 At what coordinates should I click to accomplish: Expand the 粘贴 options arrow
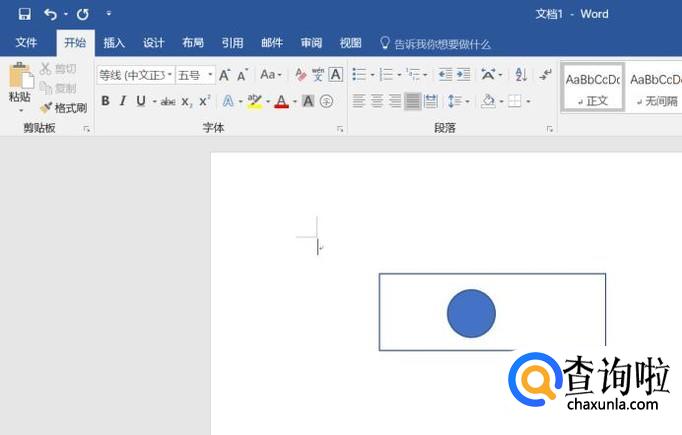(x=20, y=110)
